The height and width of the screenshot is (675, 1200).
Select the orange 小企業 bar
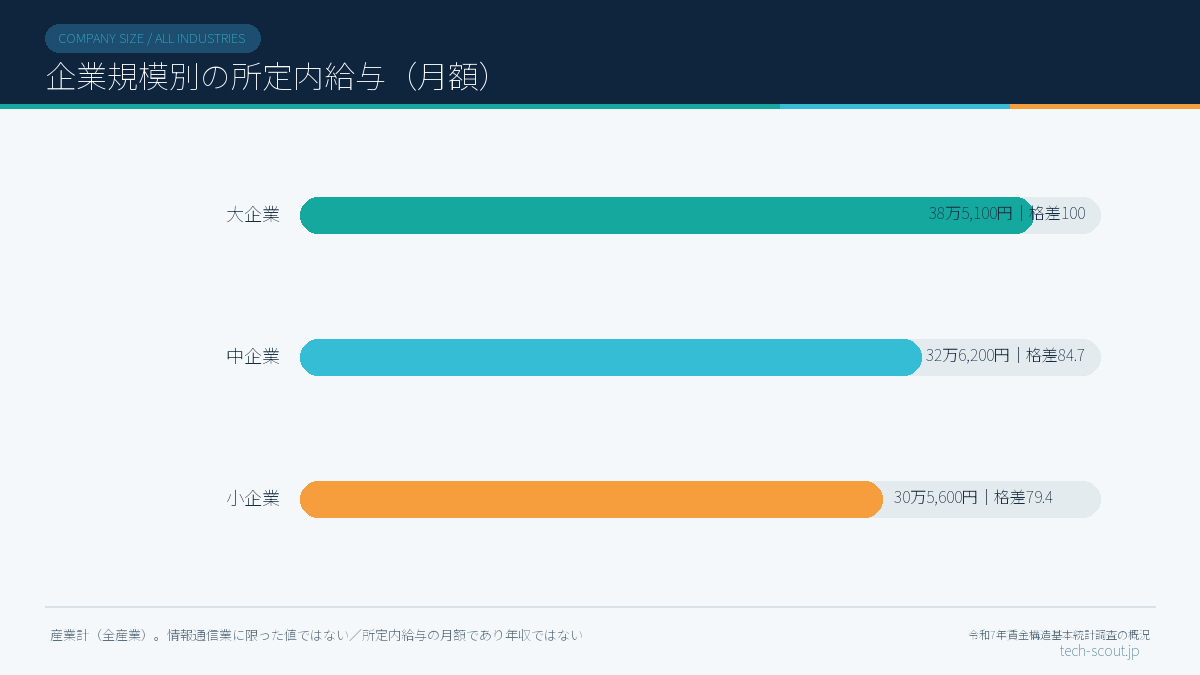click(x=592, y=499)
